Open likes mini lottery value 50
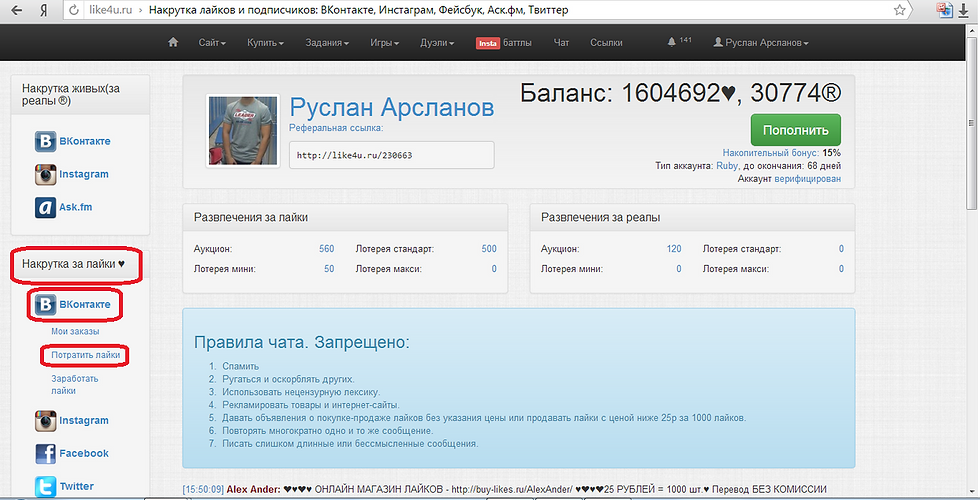The width and height of the screenshot is (980, 500). click(329, 269)
